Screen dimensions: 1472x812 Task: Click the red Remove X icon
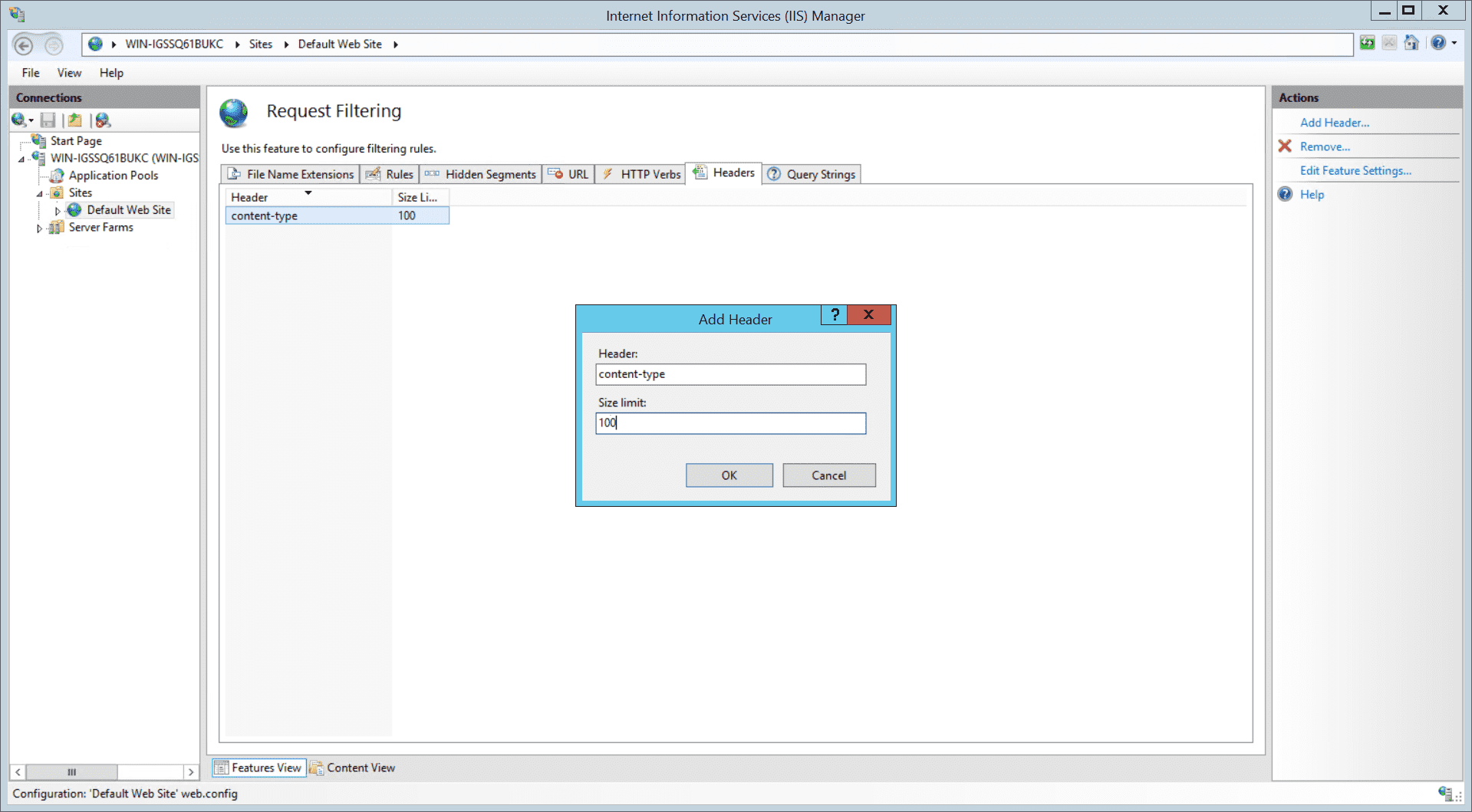[1285, 146]
